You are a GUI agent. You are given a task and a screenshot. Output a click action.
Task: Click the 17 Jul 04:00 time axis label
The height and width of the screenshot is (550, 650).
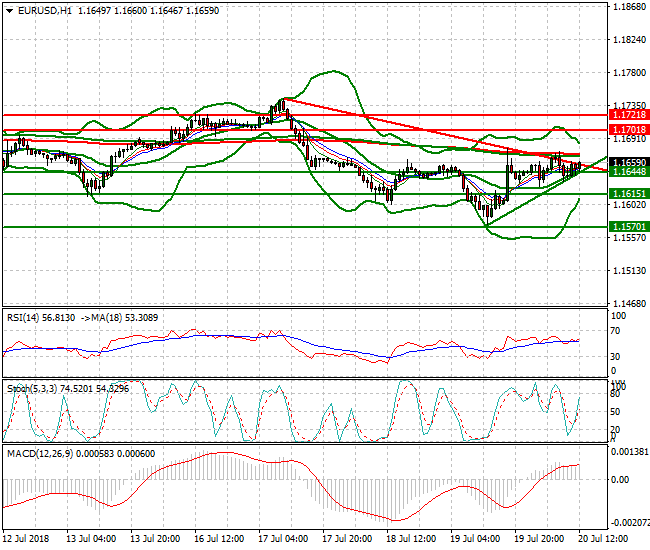point(283,539)
